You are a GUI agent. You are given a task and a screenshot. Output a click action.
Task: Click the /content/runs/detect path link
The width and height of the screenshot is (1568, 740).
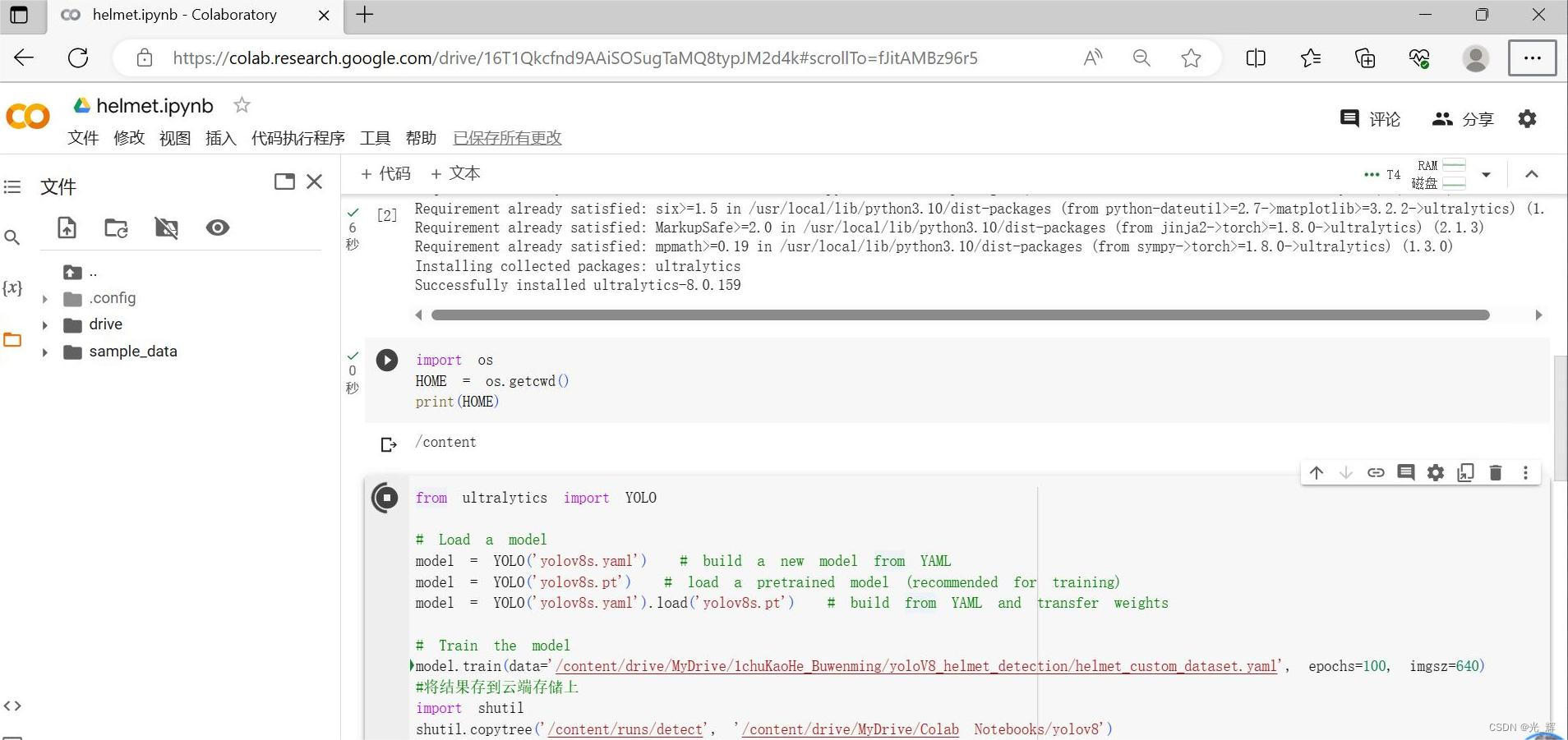[625, 729]
